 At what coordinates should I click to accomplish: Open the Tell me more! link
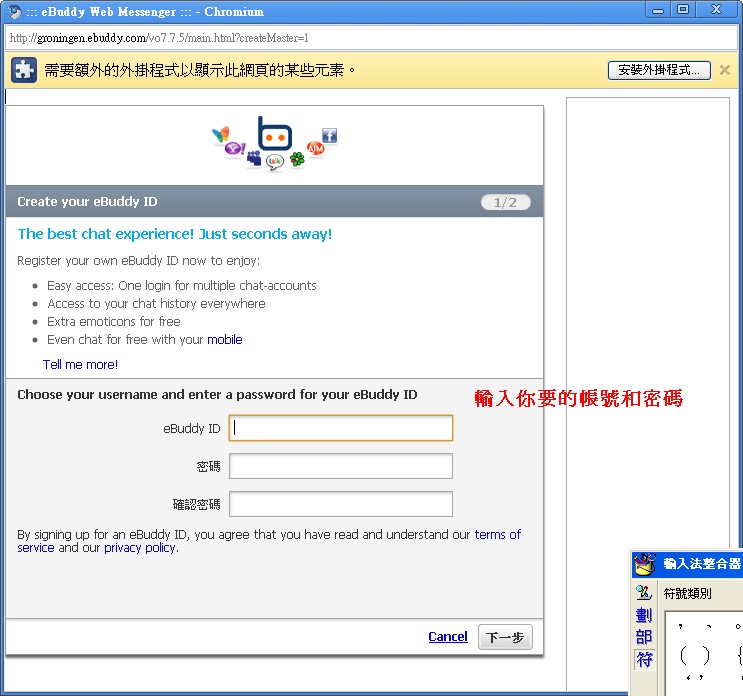[80, 364]
